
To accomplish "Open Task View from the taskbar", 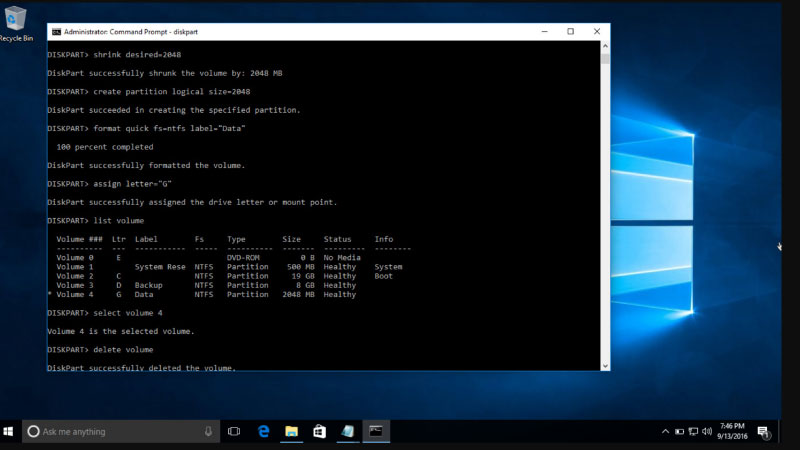I will click(x=234, y=431).
